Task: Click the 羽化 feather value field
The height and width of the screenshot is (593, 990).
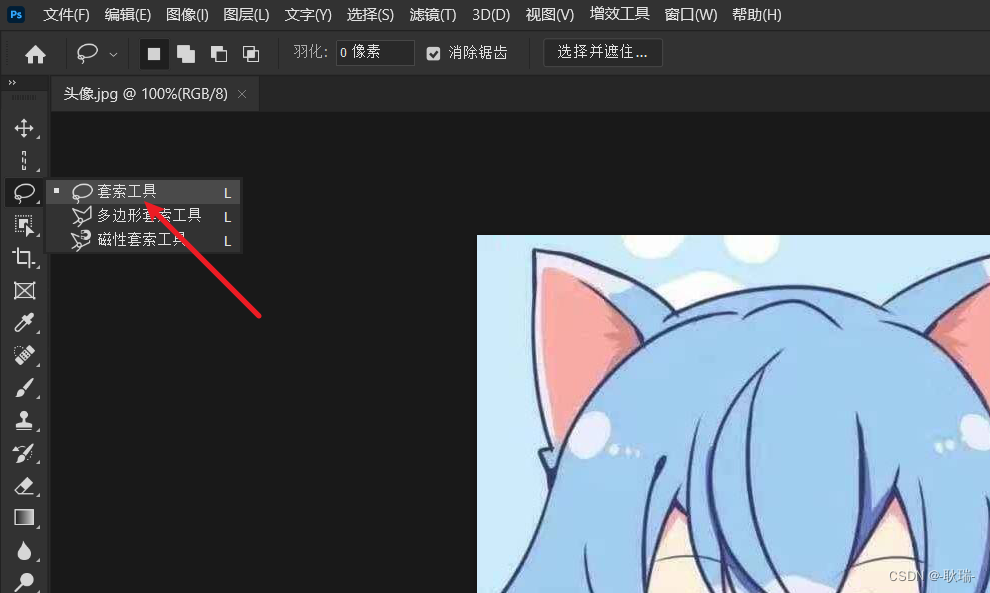Action: [x=375, y=52]
